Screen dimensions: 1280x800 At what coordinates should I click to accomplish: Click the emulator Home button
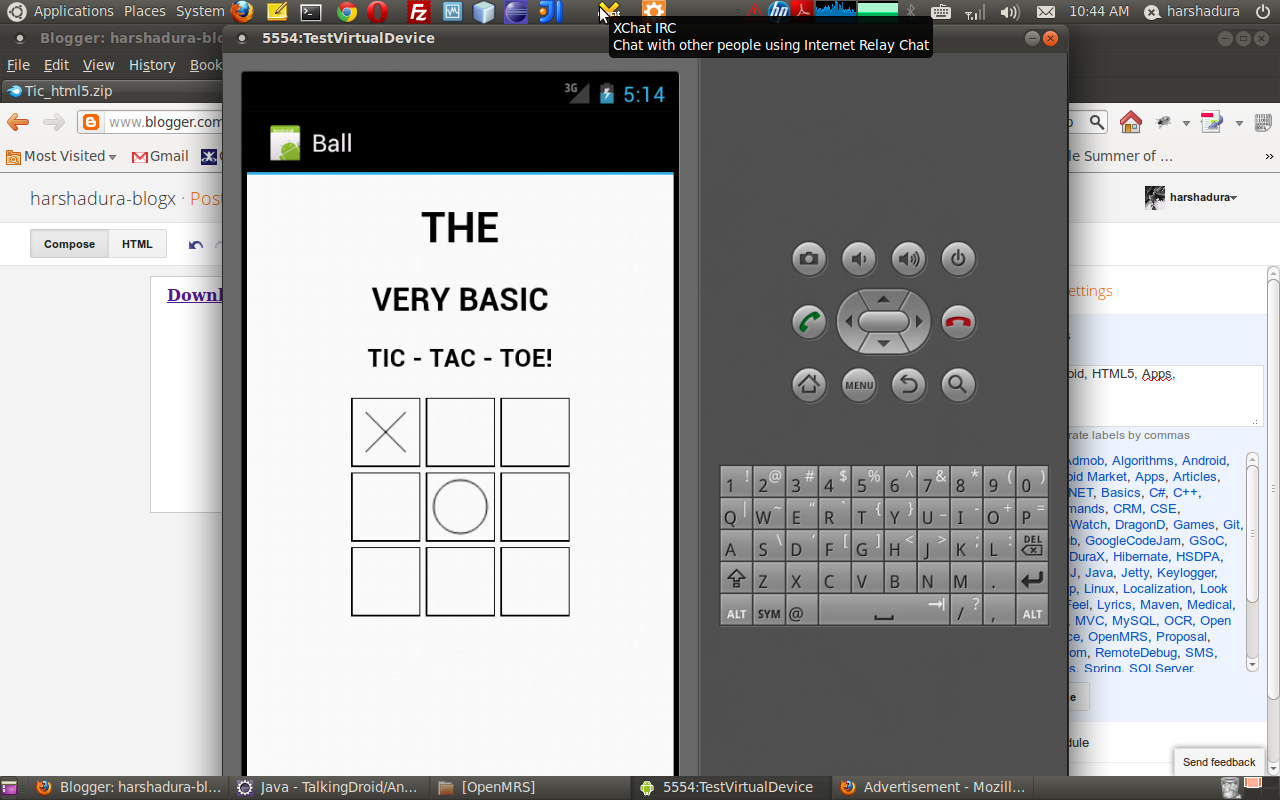tap(808, 384)
